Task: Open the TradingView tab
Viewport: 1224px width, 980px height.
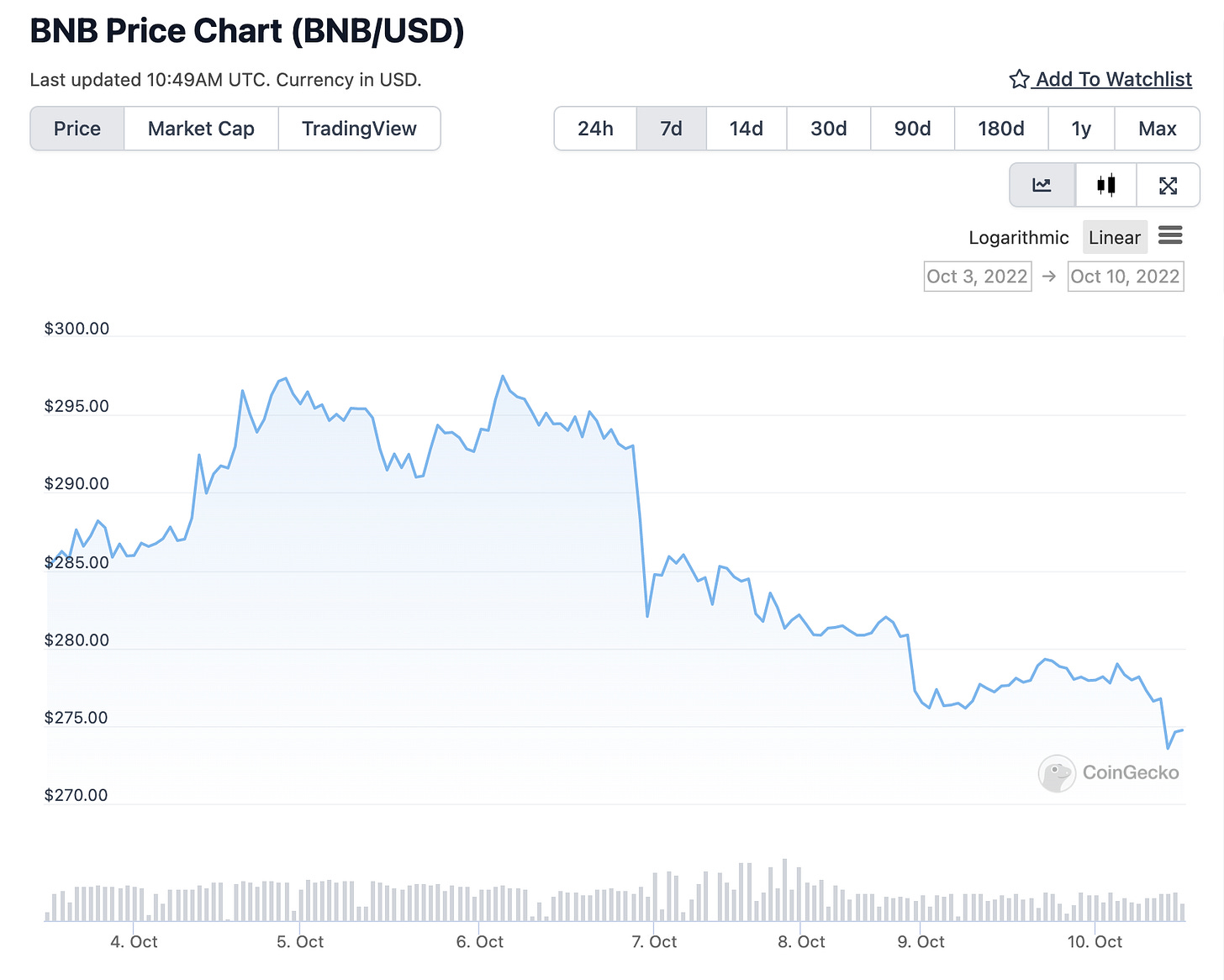Action: pos(359,129)
